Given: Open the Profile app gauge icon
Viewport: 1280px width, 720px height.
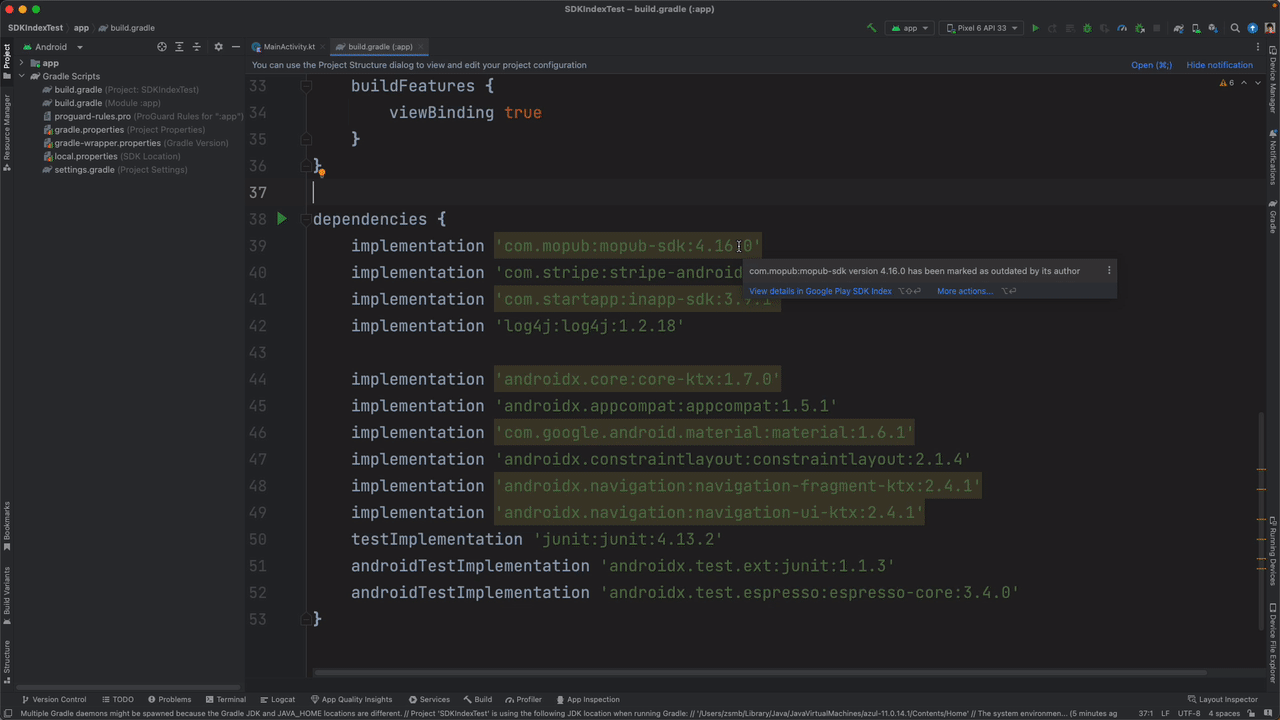Looking at the screenshot, I should tap(1122, 28).
